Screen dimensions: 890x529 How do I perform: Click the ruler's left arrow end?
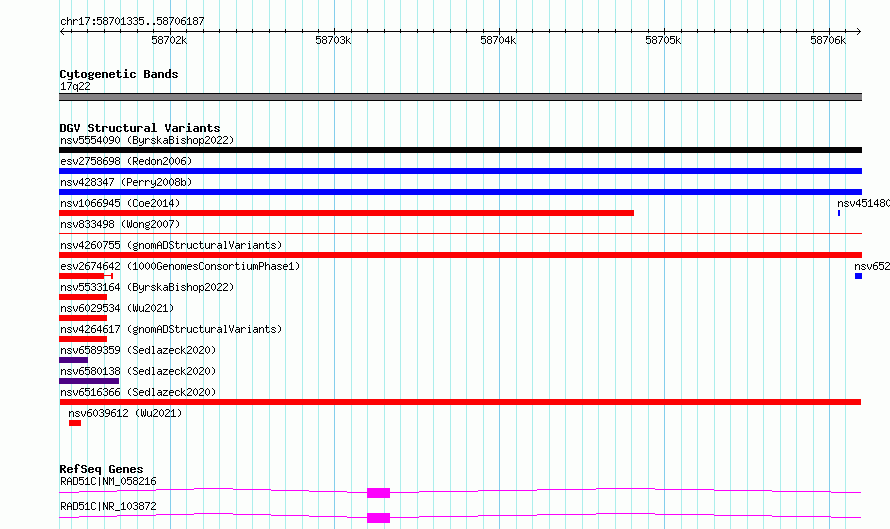click(62, 32)
